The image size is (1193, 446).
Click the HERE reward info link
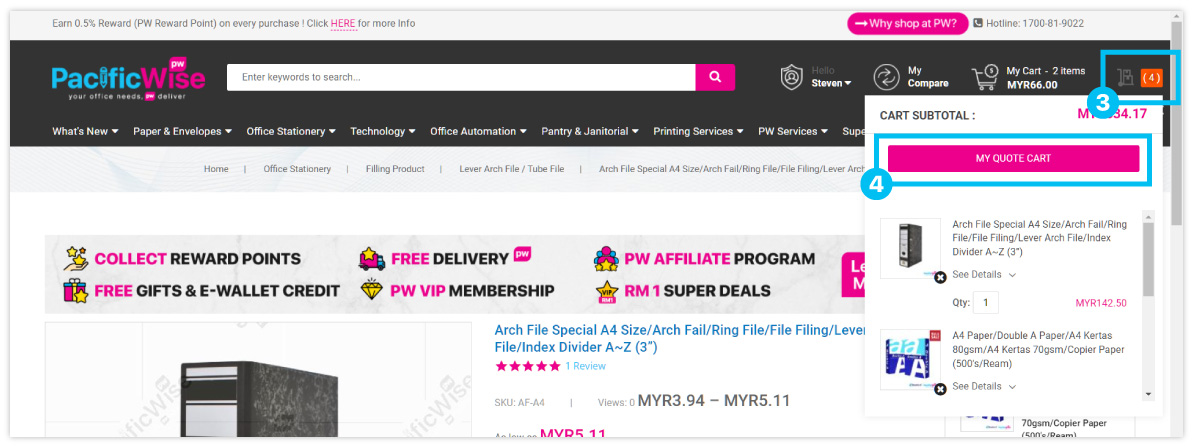[x=343, y=24]
